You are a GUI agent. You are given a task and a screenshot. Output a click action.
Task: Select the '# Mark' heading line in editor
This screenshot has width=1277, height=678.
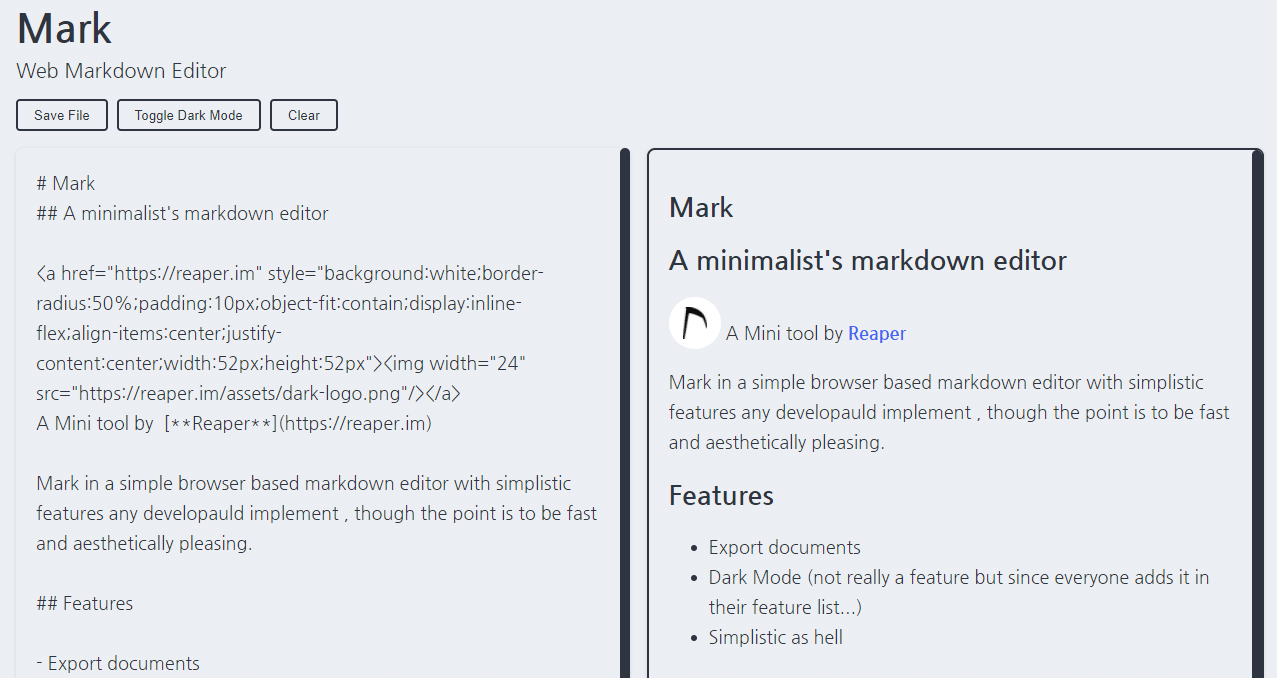pos(64,183)
